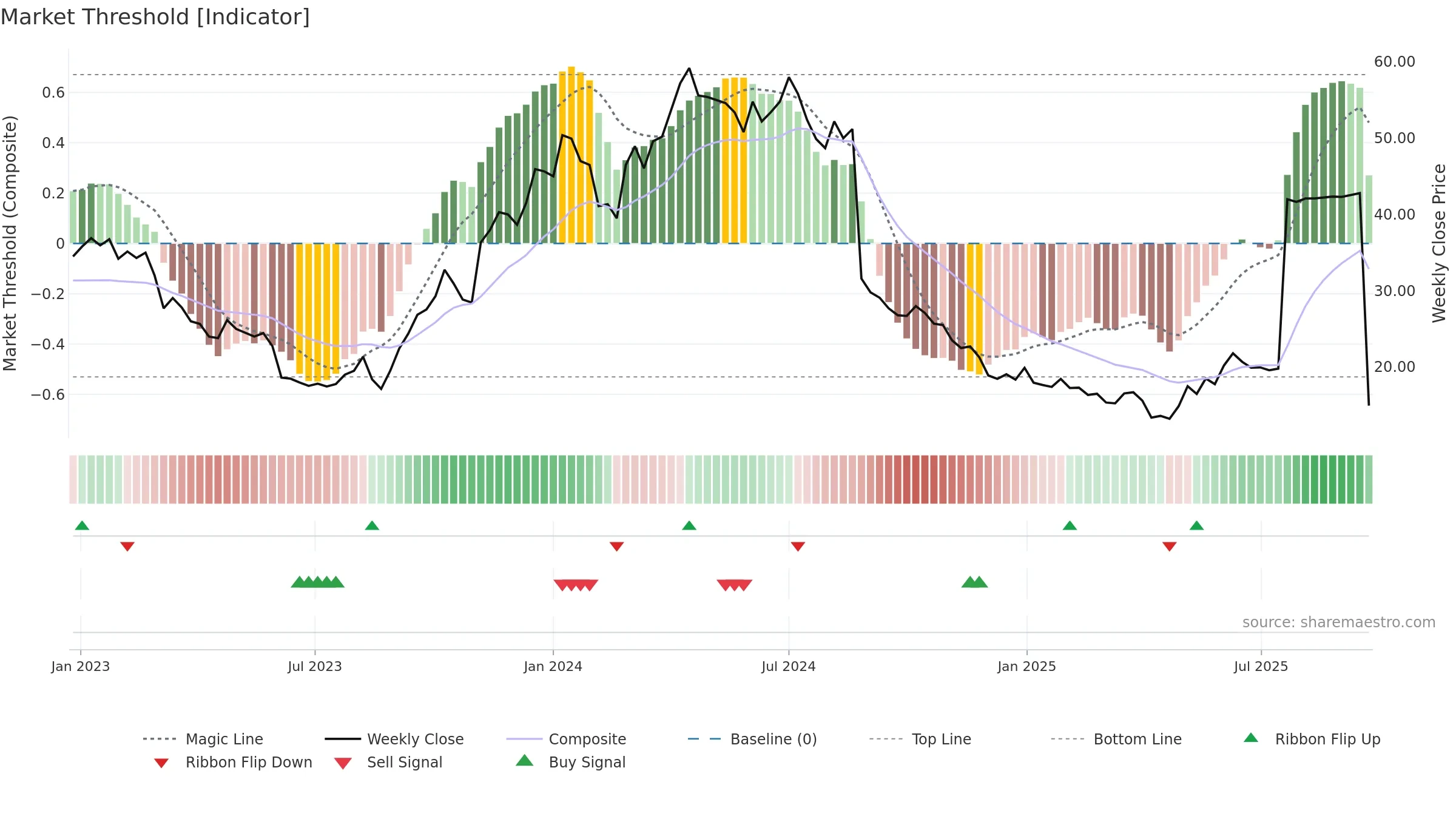Click the Market Threshold (Composite) axis title

pos(10,243)
